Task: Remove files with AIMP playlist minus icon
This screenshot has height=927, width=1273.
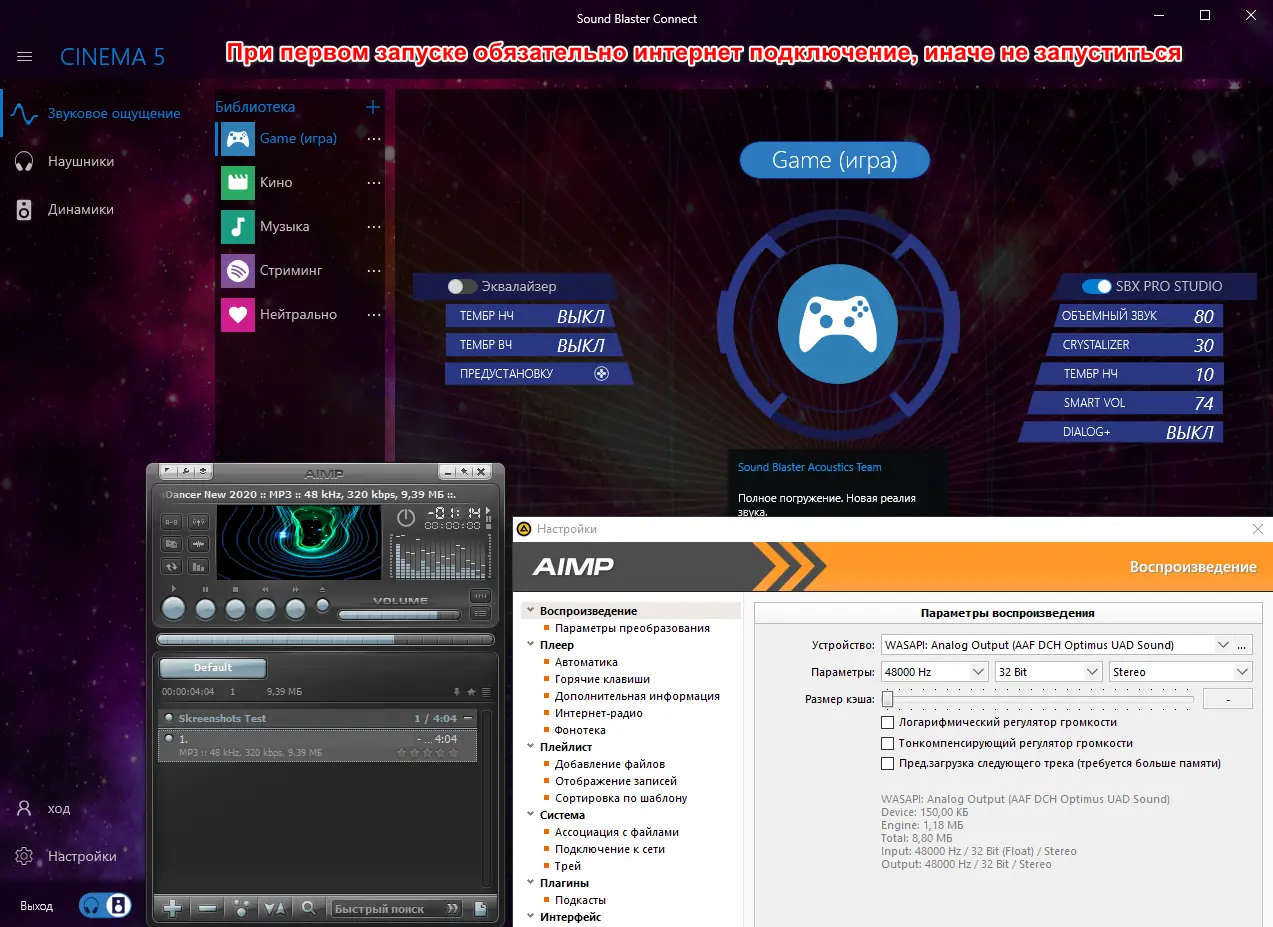Action: (x=207, y=908)
